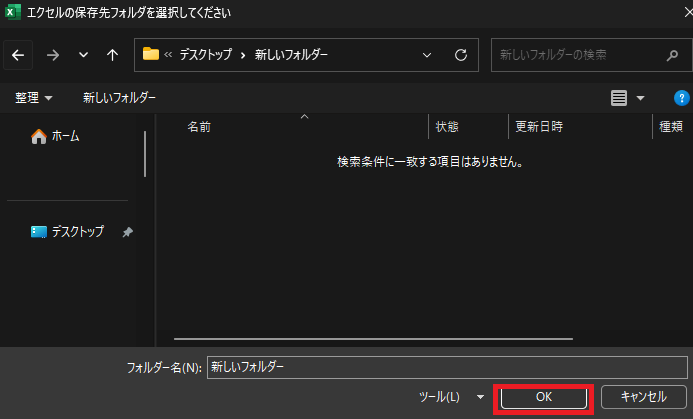Select デスクトップ in the navigation pane

76,231
